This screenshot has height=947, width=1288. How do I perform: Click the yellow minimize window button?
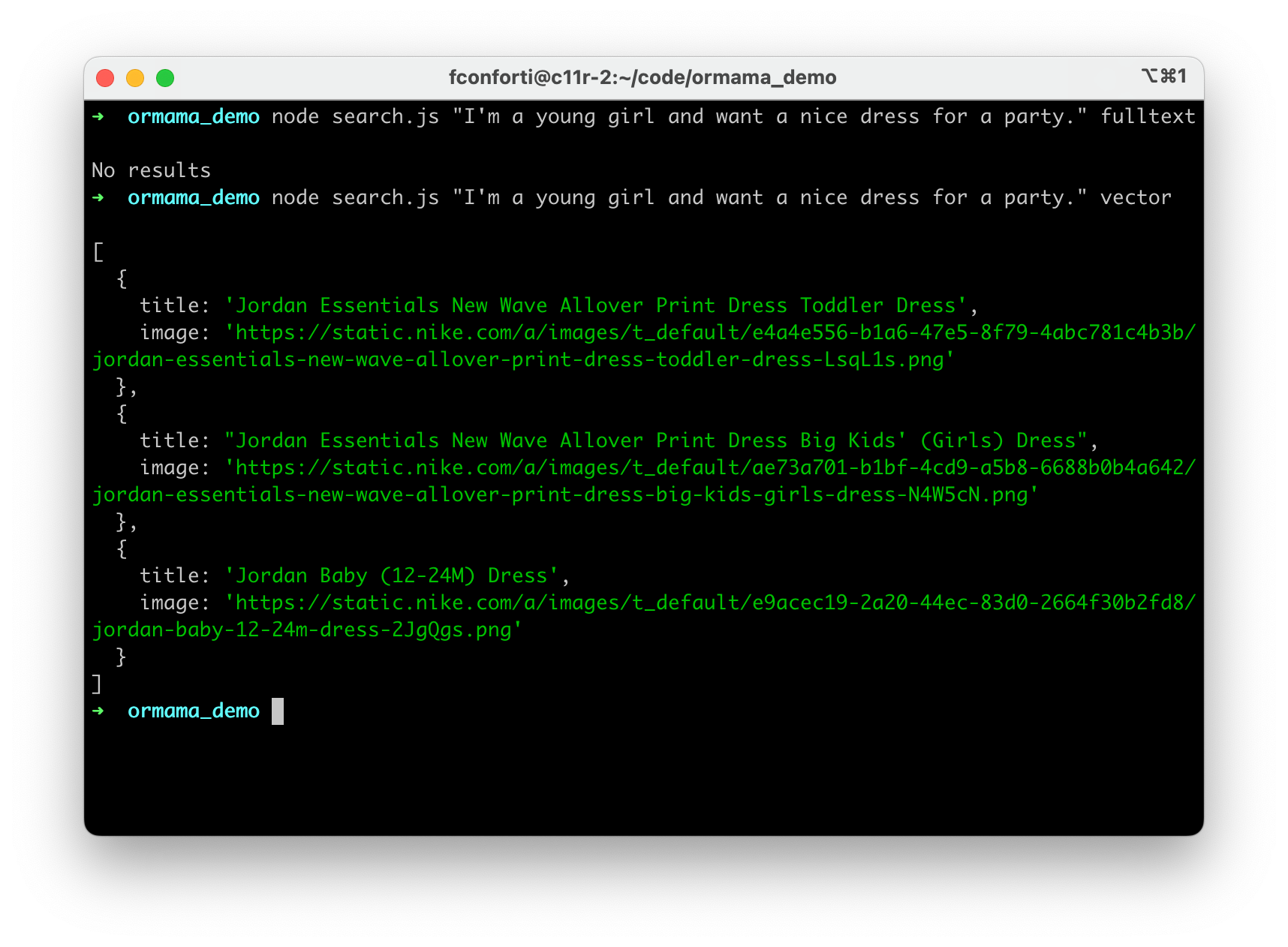[135, 78]
